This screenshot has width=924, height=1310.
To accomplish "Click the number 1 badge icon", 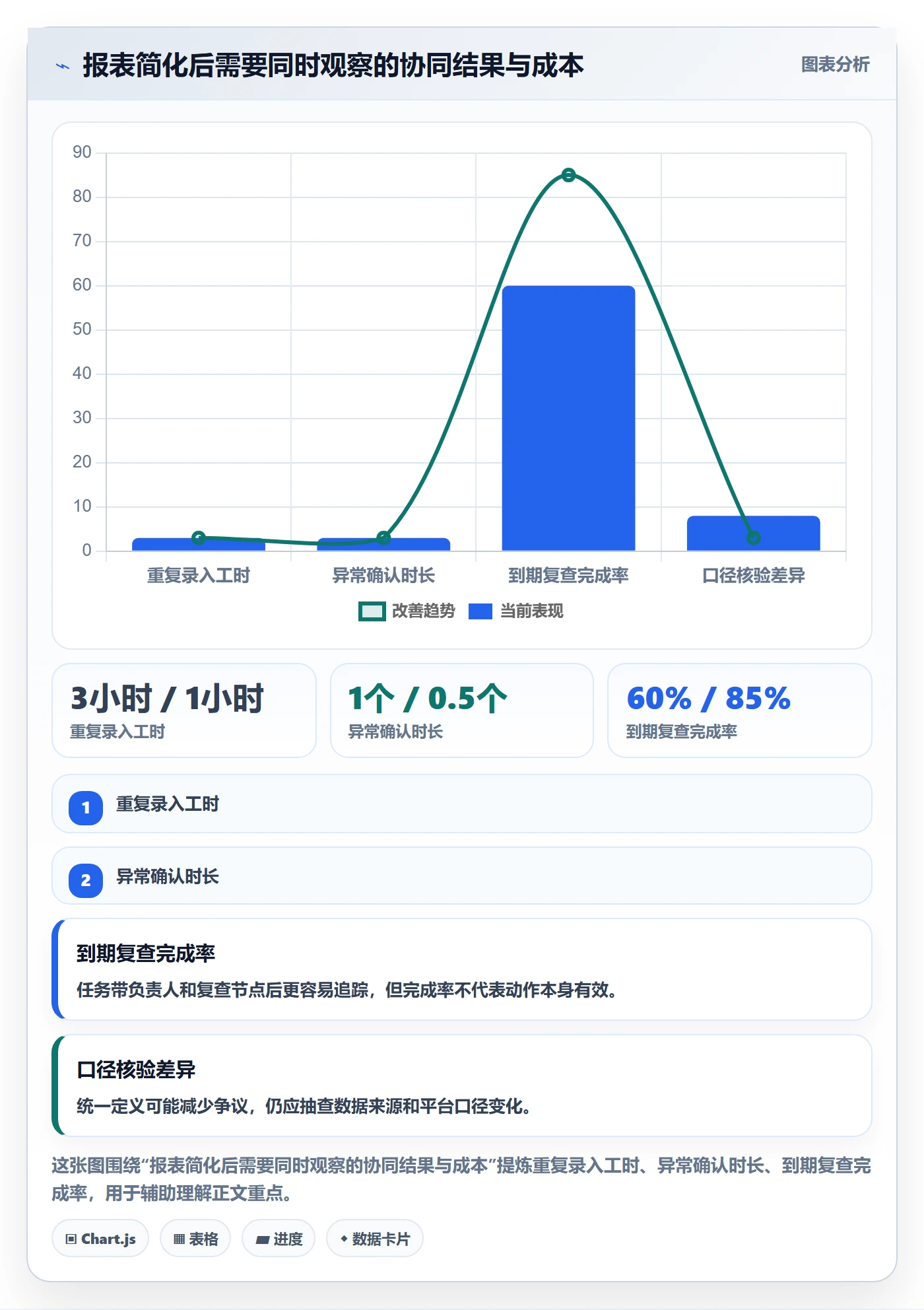I will 86,808.
